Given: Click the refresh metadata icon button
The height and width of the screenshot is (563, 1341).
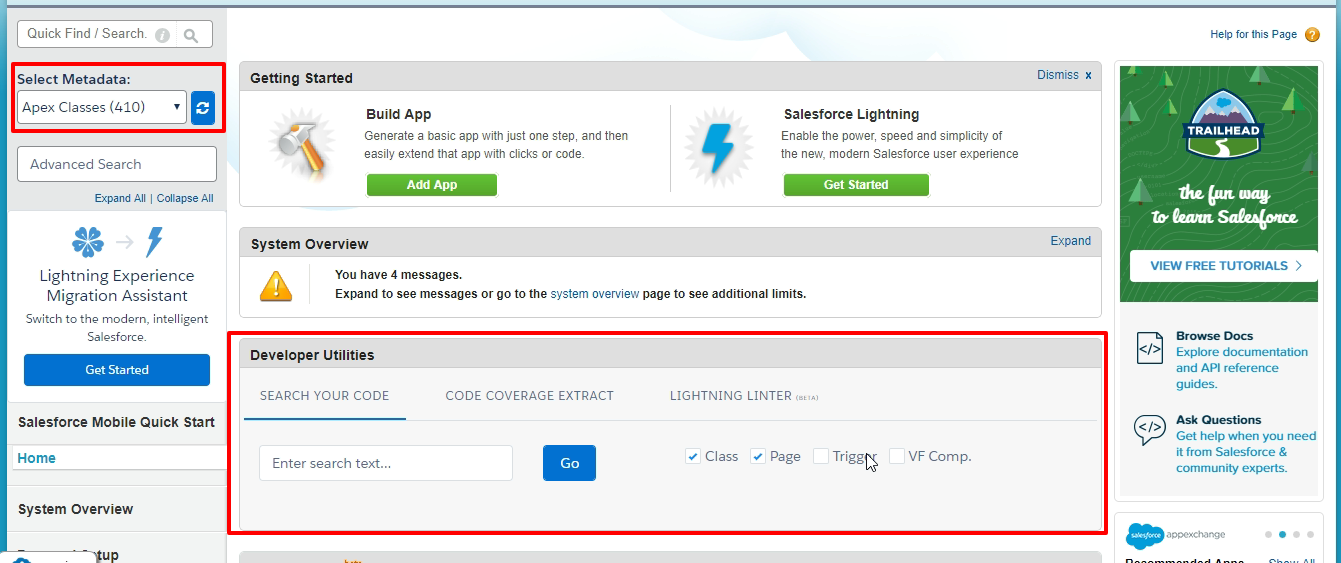Looking at the screenshot, I should (203, 108).
